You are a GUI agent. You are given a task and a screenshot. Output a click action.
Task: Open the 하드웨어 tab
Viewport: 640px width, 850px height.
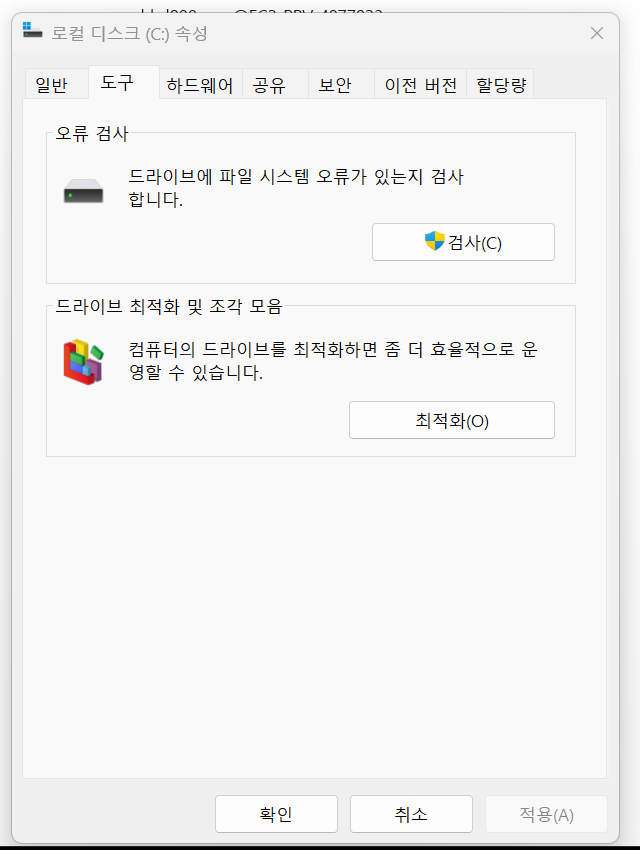click(200, 85)
